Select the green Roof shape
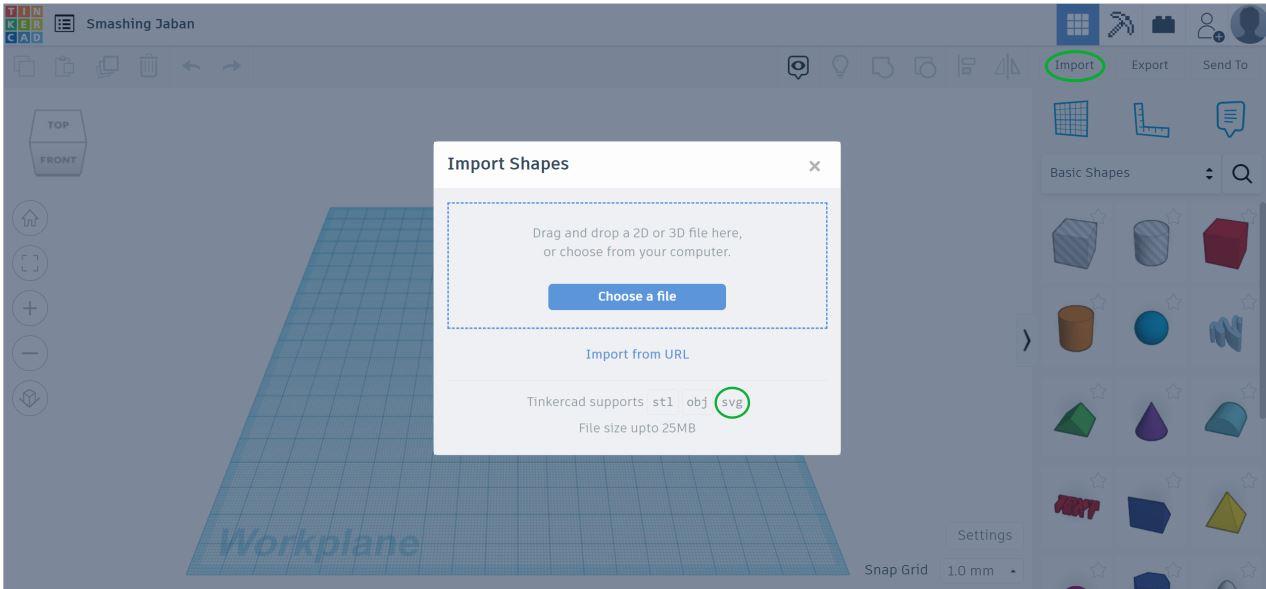Screen dimensions: 1266x589 pos(1076,420)
